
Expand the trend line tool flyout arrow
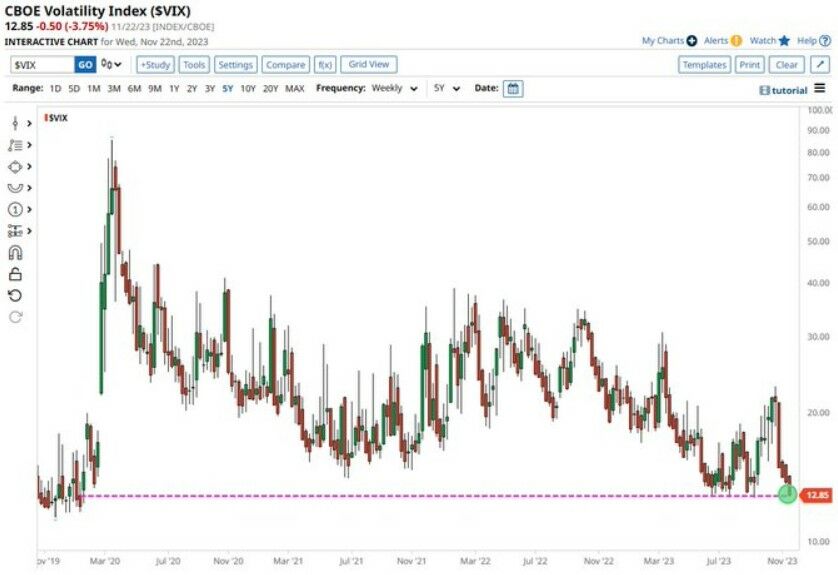point(29,145)
